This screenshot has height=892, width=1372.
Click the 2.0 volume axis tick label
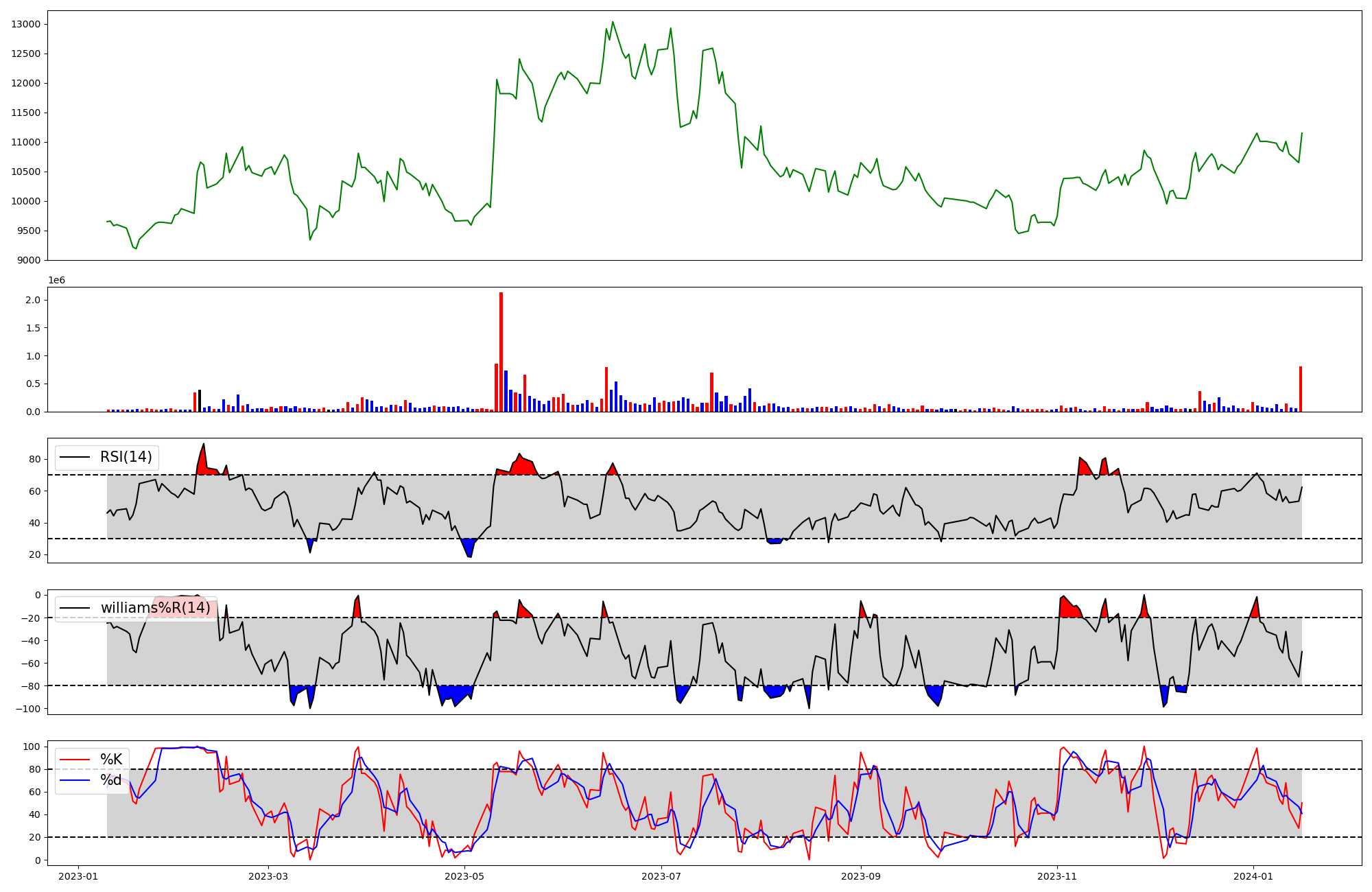[x=33, y=300]
